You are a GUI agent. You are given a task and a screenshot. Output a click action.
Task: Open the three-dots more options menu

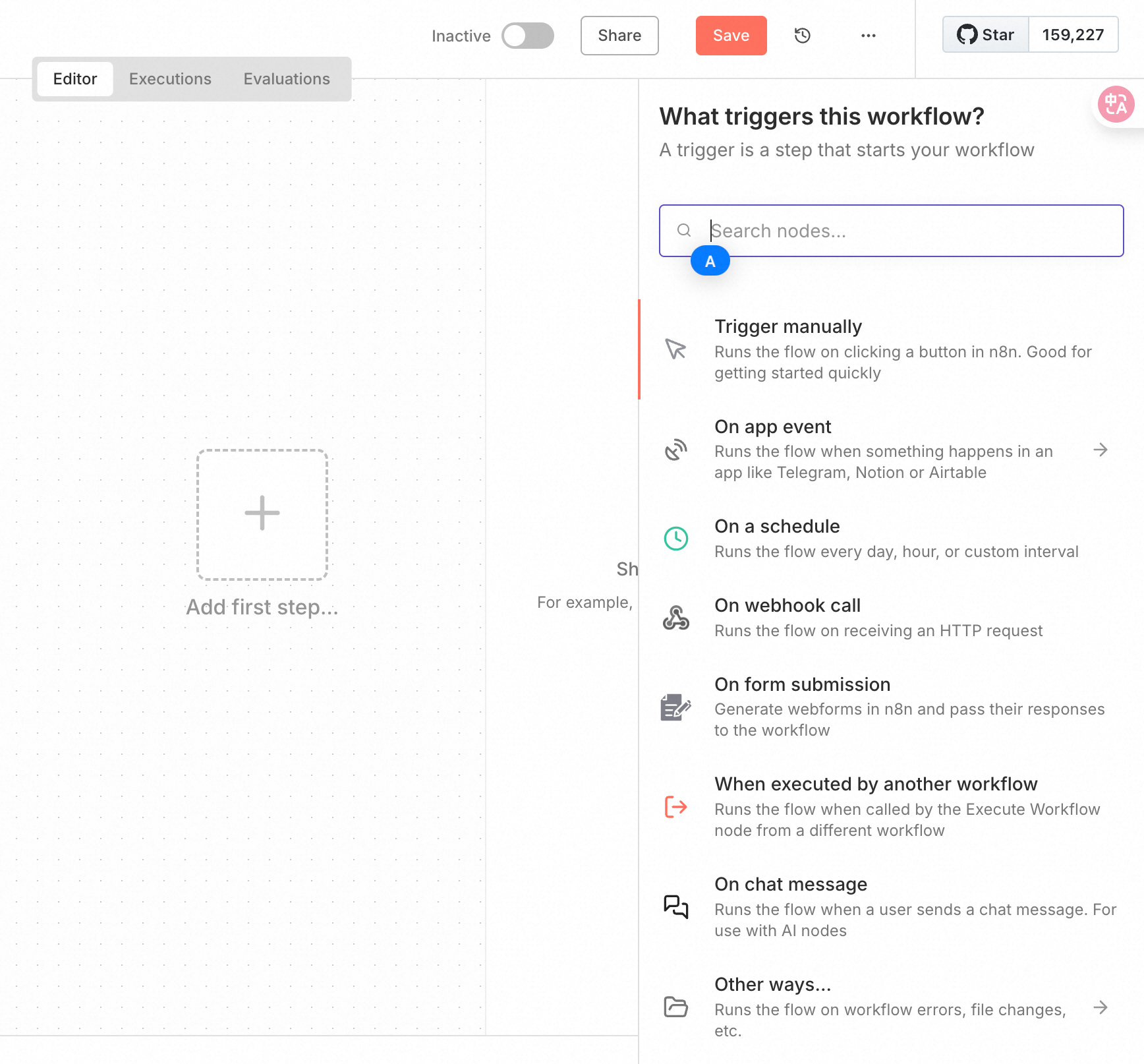[869, 36]
